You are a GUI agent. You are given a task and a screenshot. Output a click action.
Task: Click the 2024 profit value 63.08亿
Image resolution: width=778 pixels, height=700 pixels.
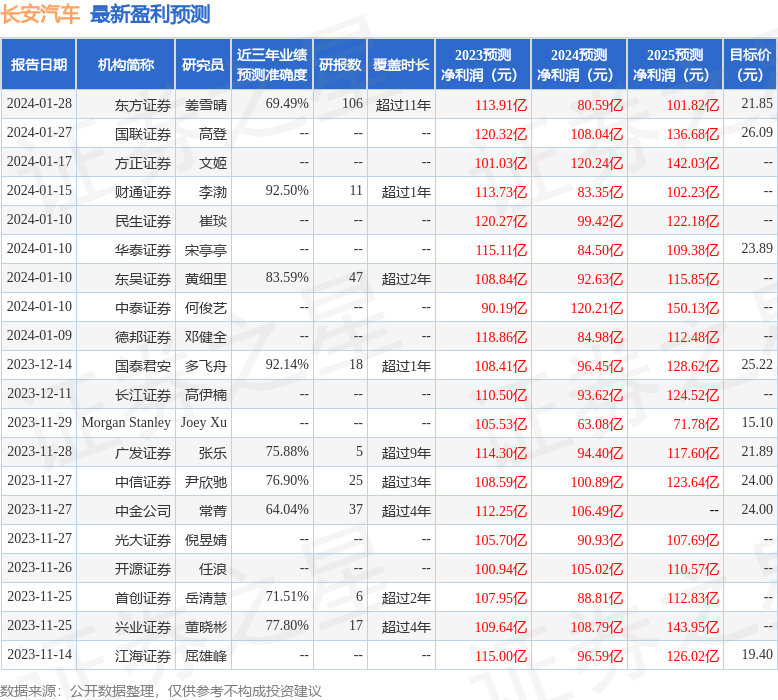(600, 424)
